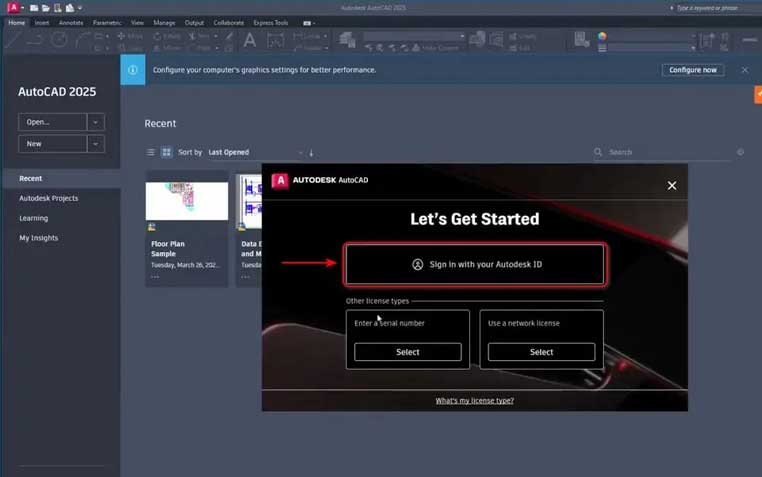Viewport: 762px width, 477px height.
Task: Expand the Quick Access Toolbar customize arrow
Action: coord(80,8)
